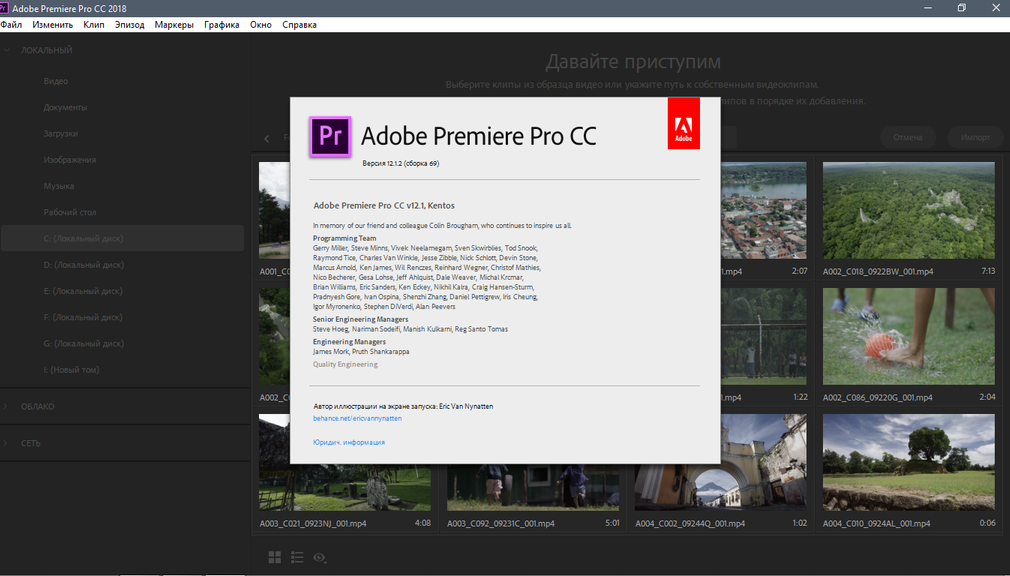The height and width of the screenshot is (576, 1010).
Task: Click the Premiere Pro title bar icon
Action: point(5,8)
